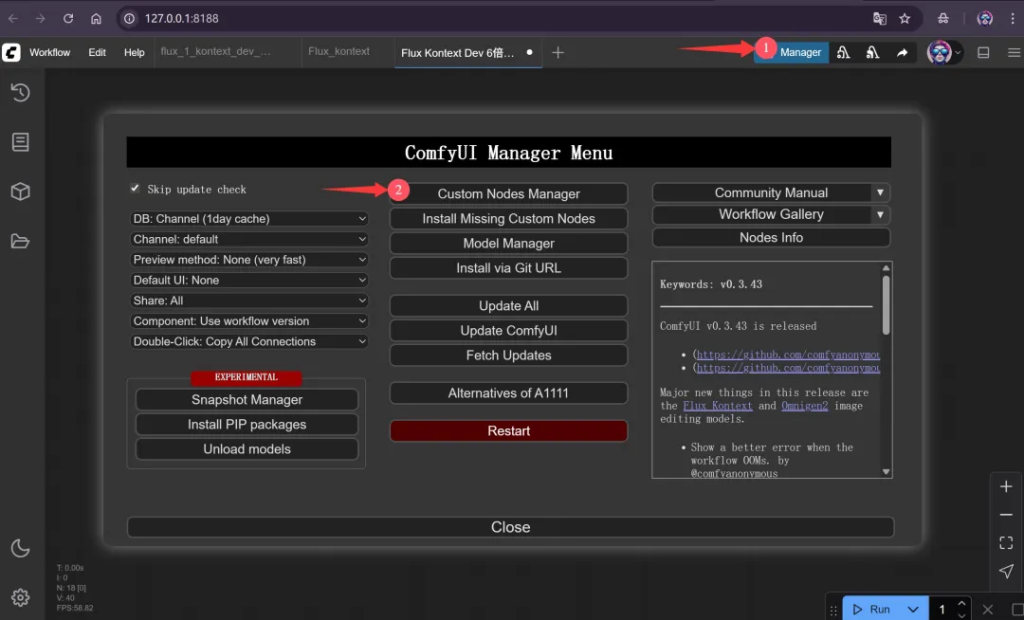Click the fit-view frame icon
Viewport: 1024px width, 620px height.
1006,543
